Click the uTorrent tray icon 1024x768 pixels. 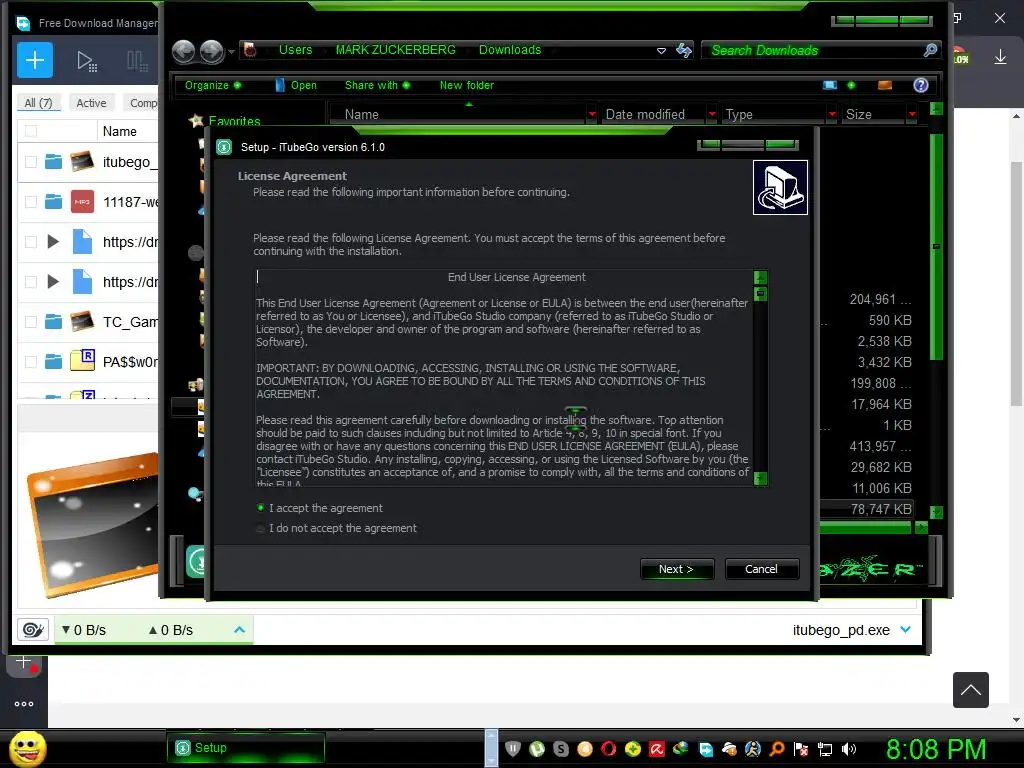[x=537, y=748]
